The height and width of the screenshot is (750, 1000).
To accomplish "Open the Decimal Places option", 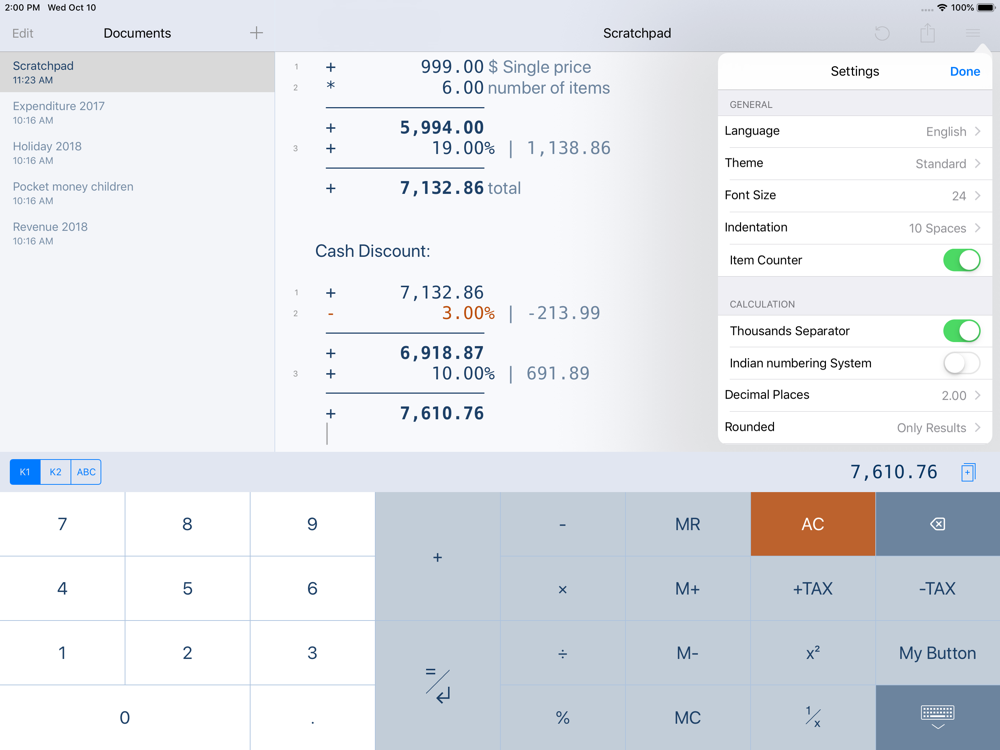I will point(855,395).
